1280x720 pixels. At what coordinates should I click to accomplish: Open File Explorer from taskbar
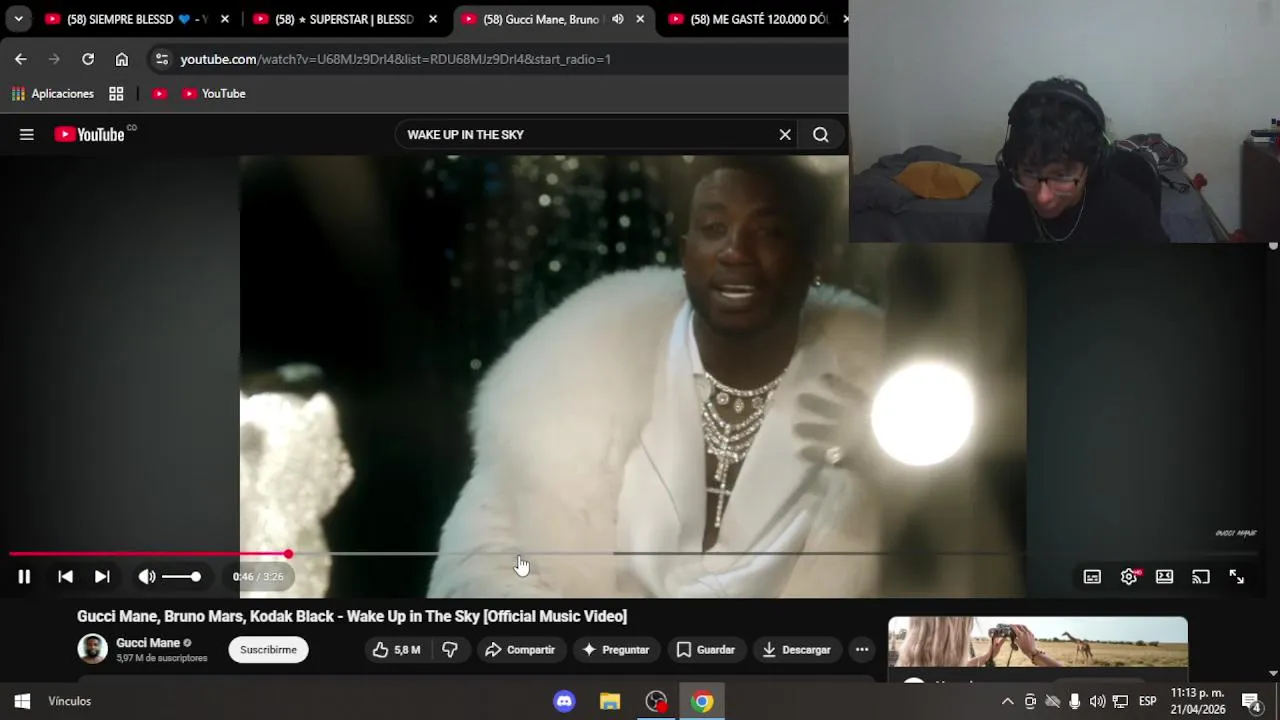pyautogui.click(x=610, y=701)
